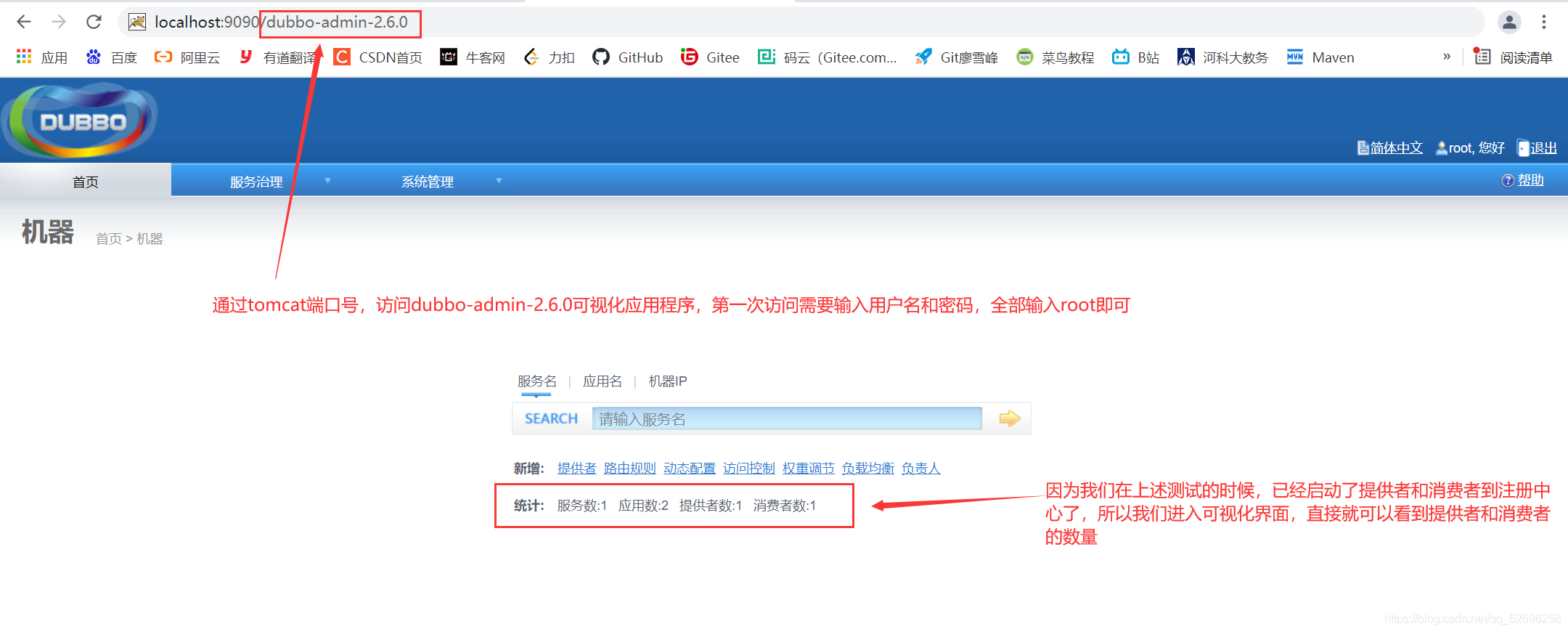
Task: Log out with the 退出 link
Action: [x=1537, y=147]
